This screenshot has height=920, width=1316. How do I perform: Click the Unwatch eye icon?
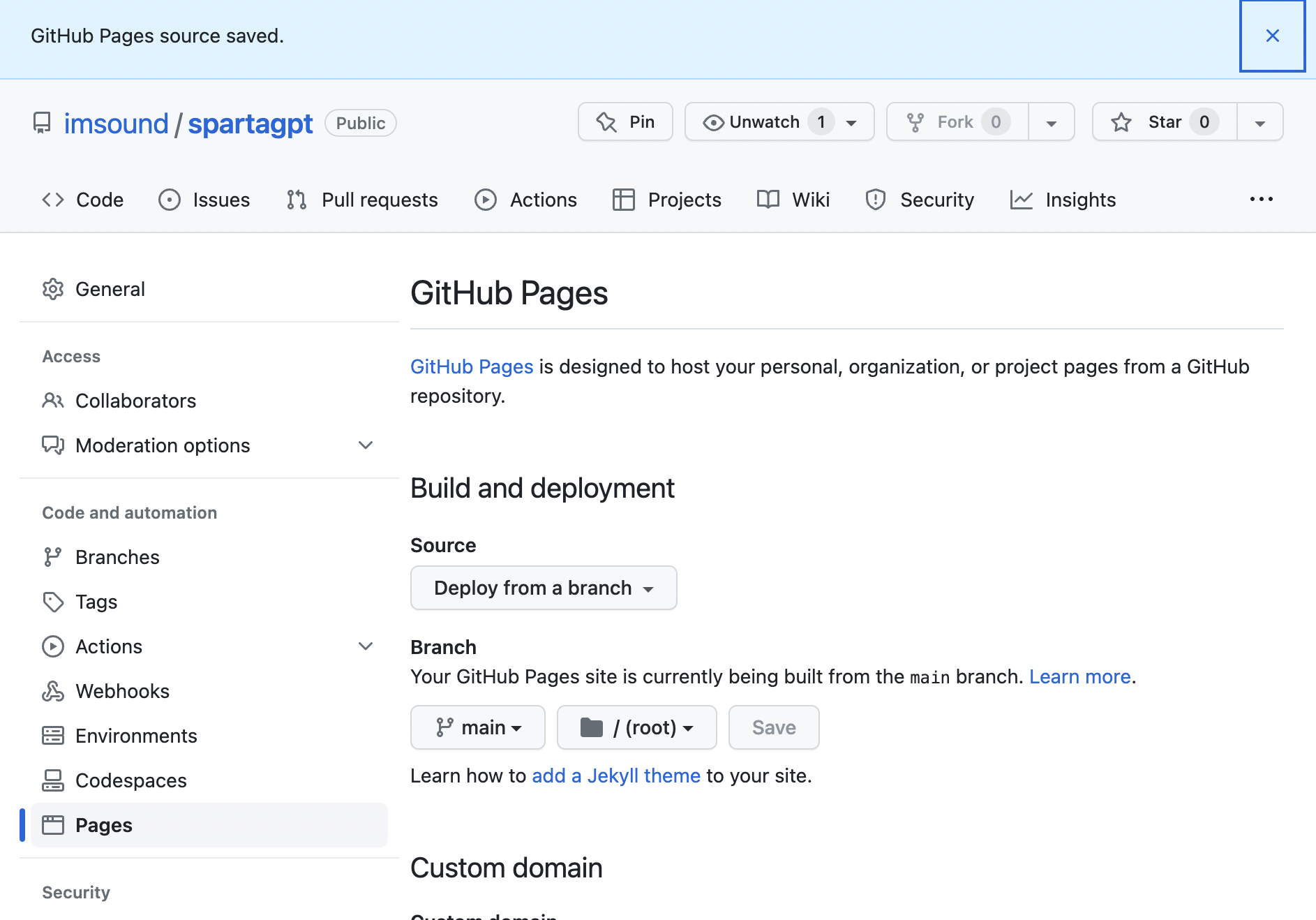[713, 122]
